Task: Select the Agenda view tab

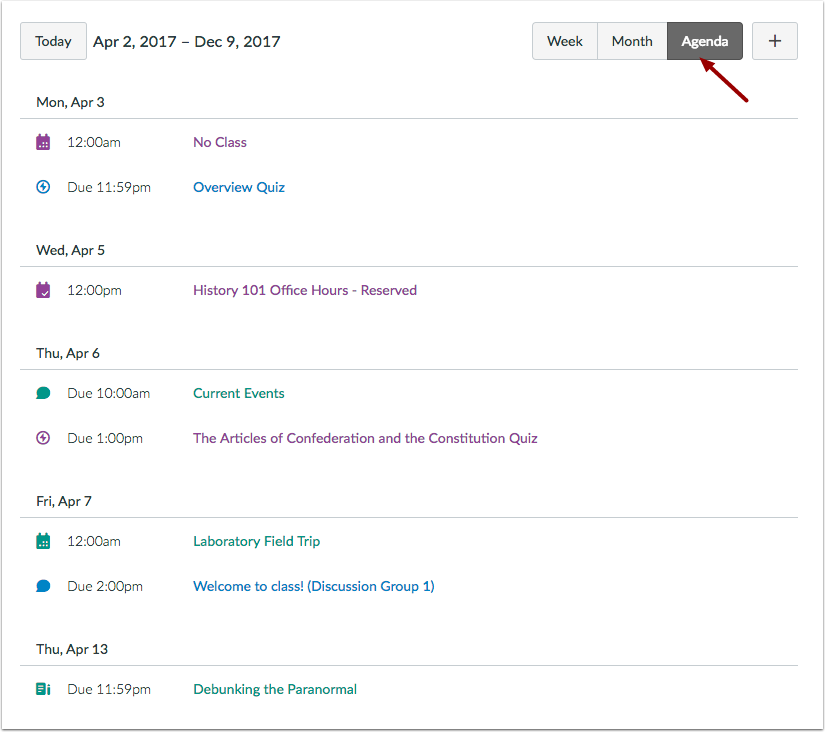Action: click(x=705, y=41)
